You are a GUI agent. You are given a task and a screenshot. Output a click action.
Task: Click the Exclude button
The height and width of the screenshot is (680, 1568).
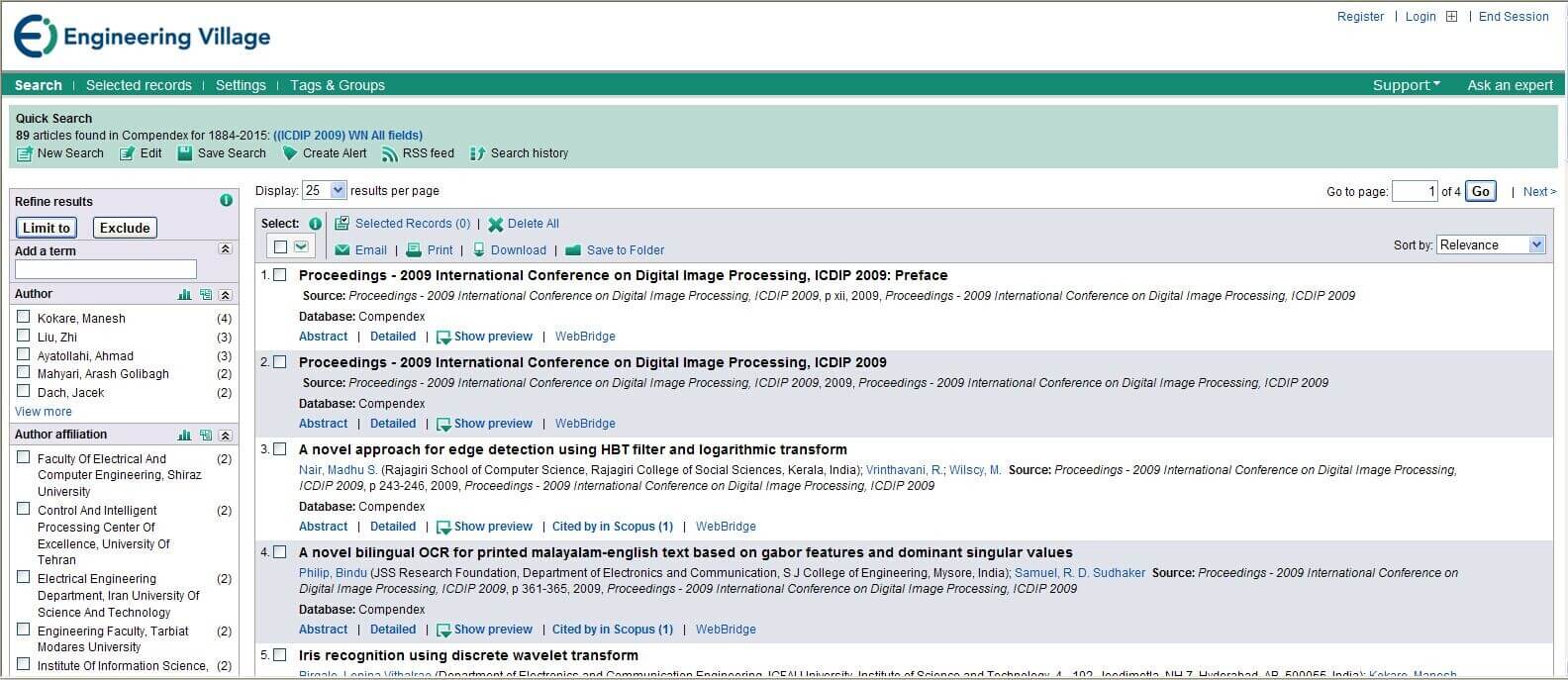point(125,228)
